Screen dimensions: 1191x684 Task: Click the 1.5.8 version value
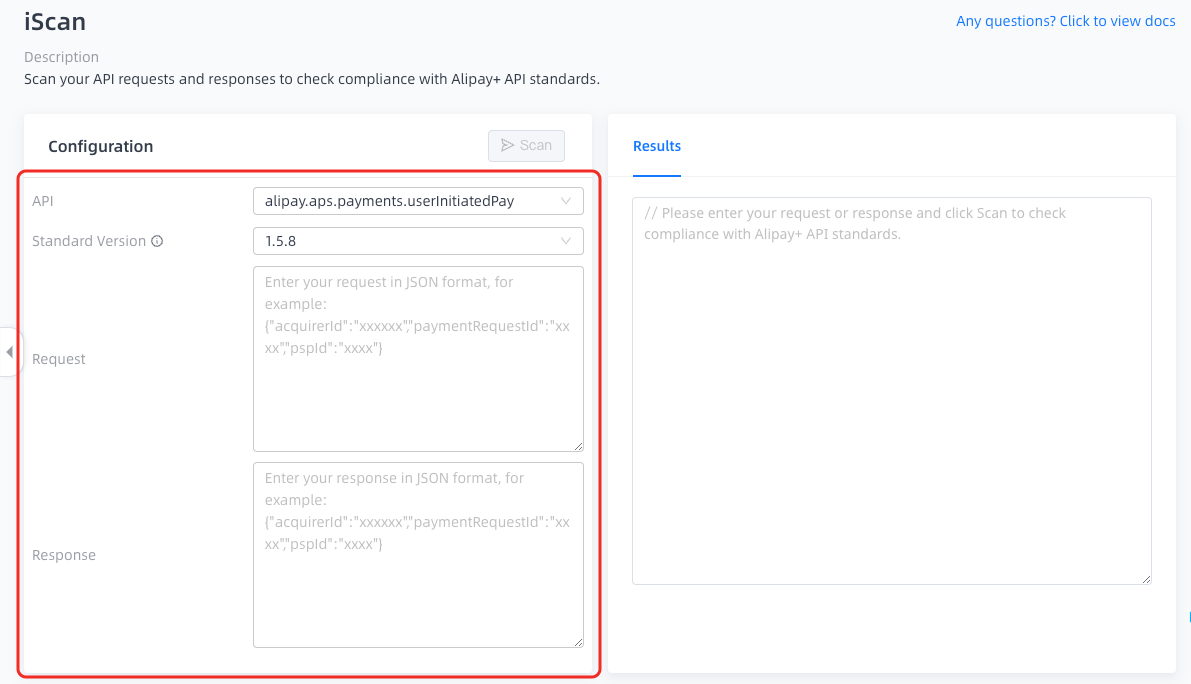click(x=281, y=241)
